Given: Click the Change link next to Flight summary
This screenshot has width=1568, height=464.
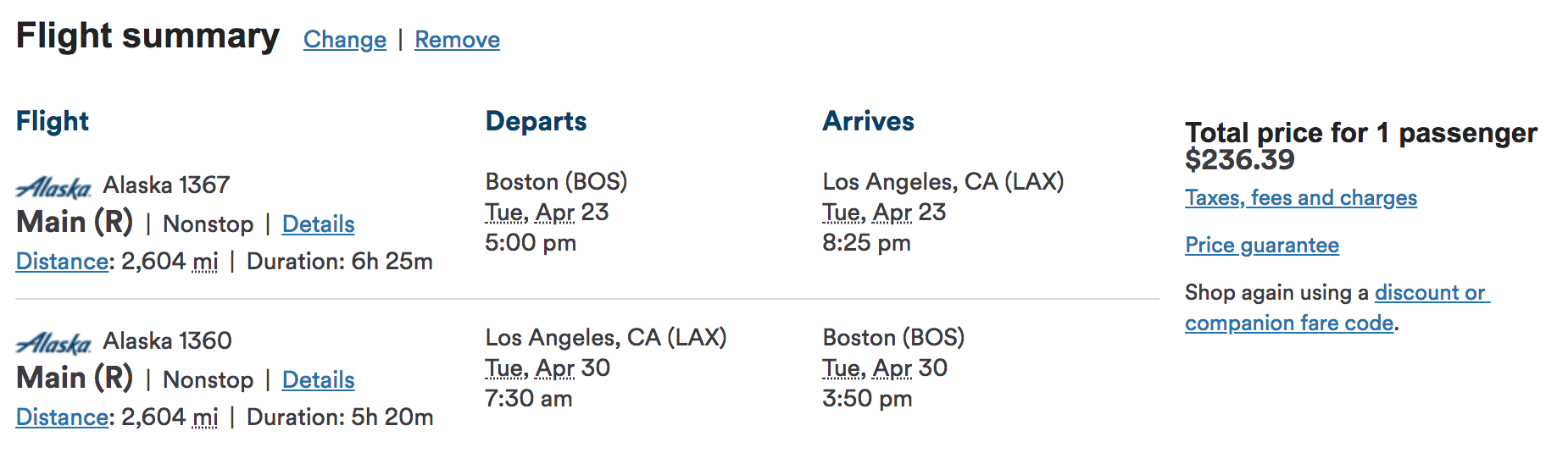Looking at the screenshot, I should tap(344, 40).
